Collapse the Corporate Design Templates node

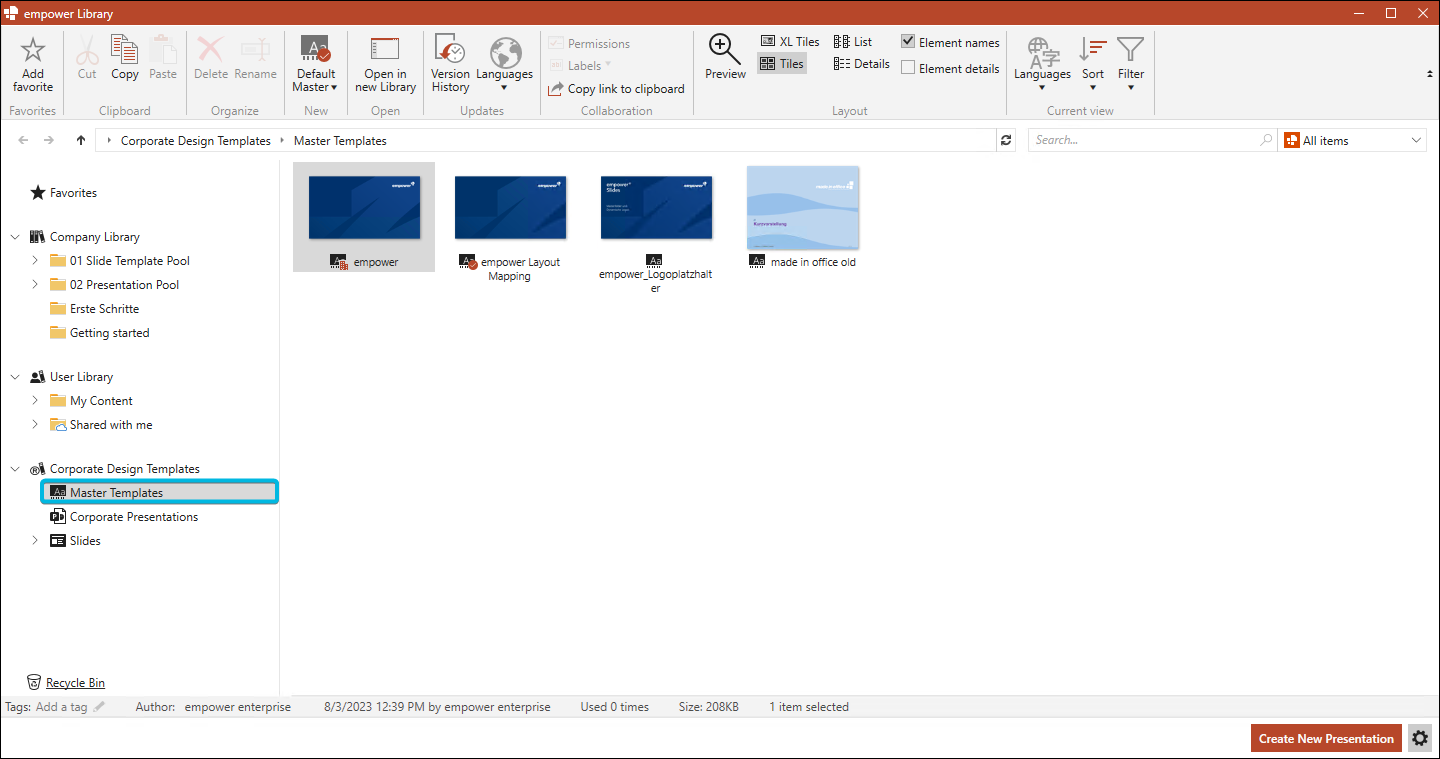pos(15,469)
